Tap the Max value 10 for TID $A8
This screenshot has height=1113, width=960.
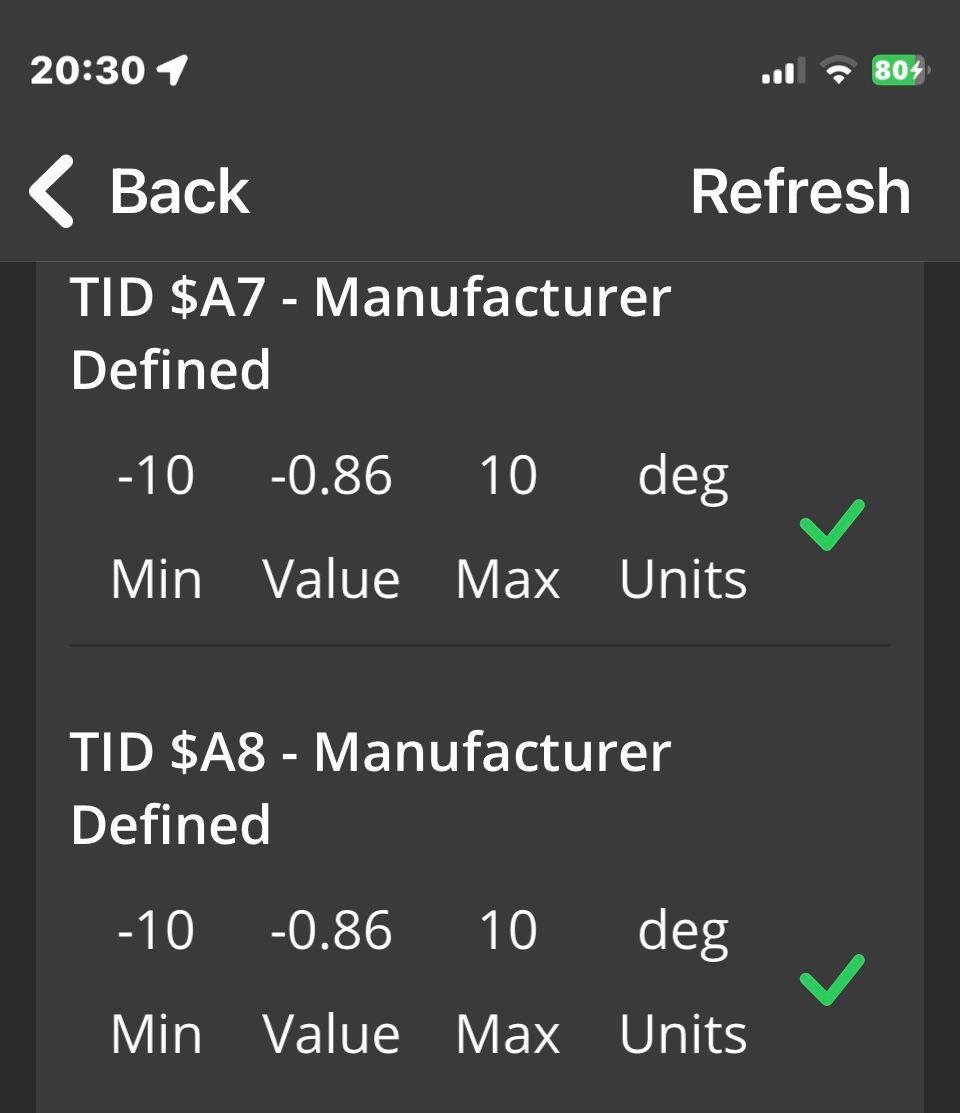tap(508, 930)
